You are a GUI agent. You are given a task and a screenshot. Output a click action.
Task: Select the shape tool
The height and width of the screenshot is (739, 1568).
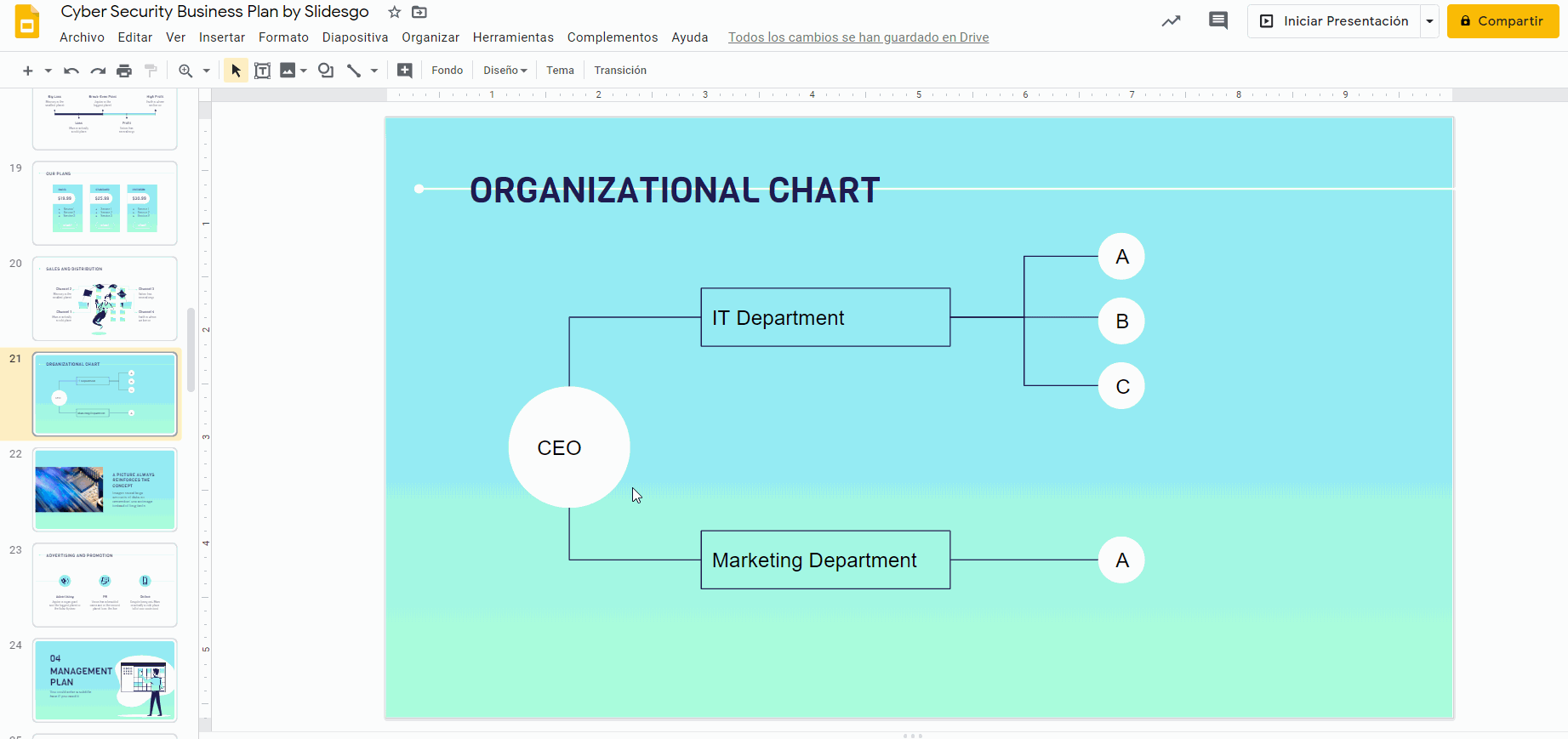[x=326, y=71]
